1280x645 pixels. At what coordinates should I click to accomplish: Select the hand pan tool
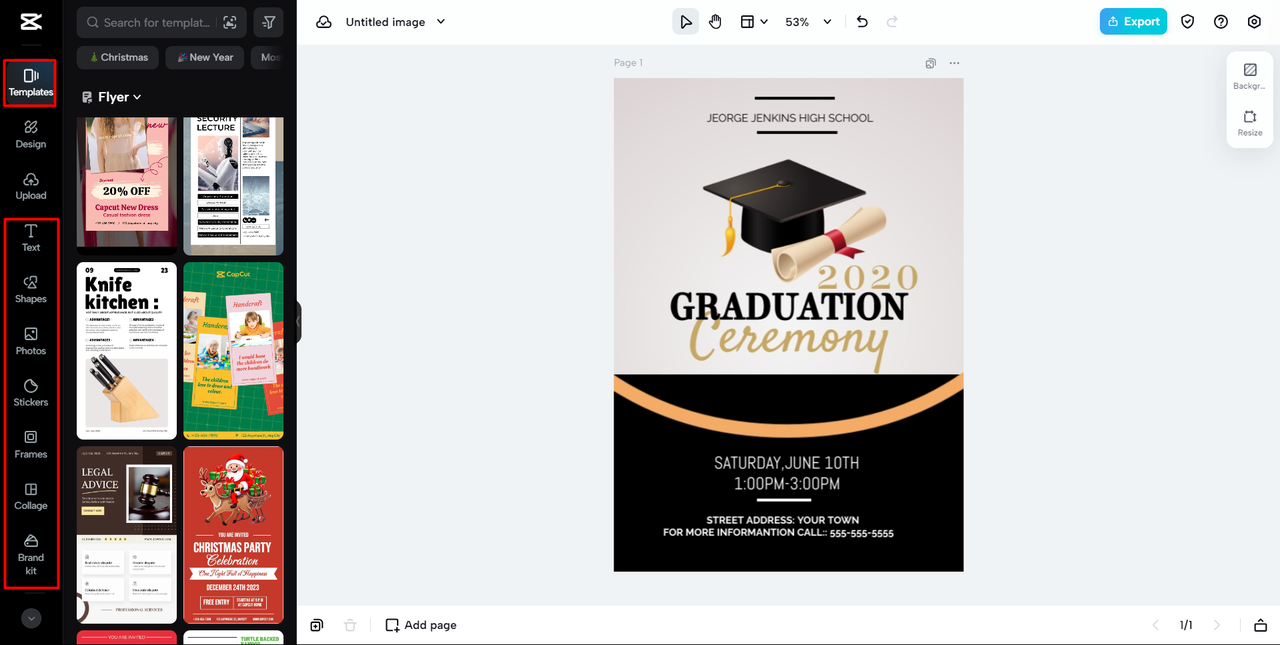coord(716,22)
